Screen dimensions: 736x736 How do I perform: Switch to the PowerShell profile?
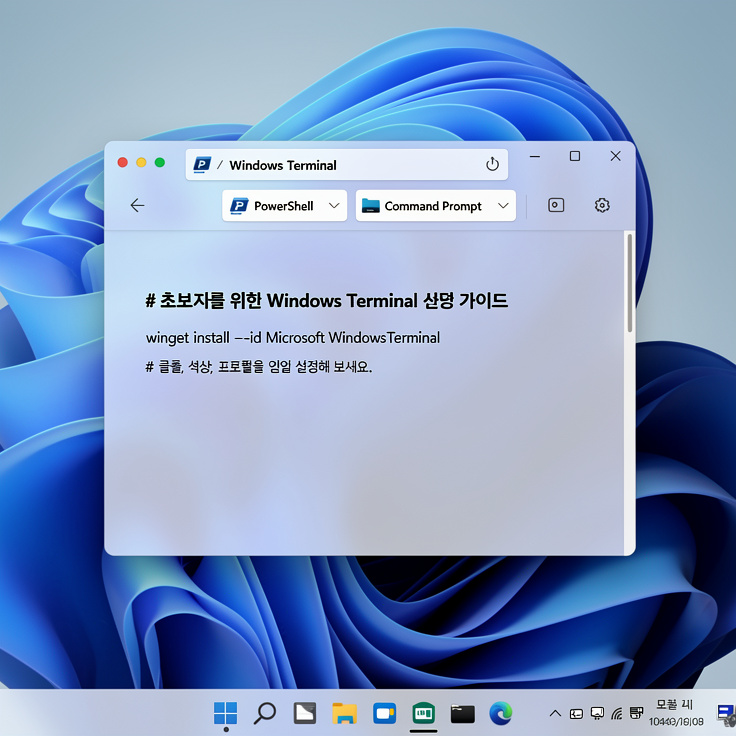(x=272, y=206)
